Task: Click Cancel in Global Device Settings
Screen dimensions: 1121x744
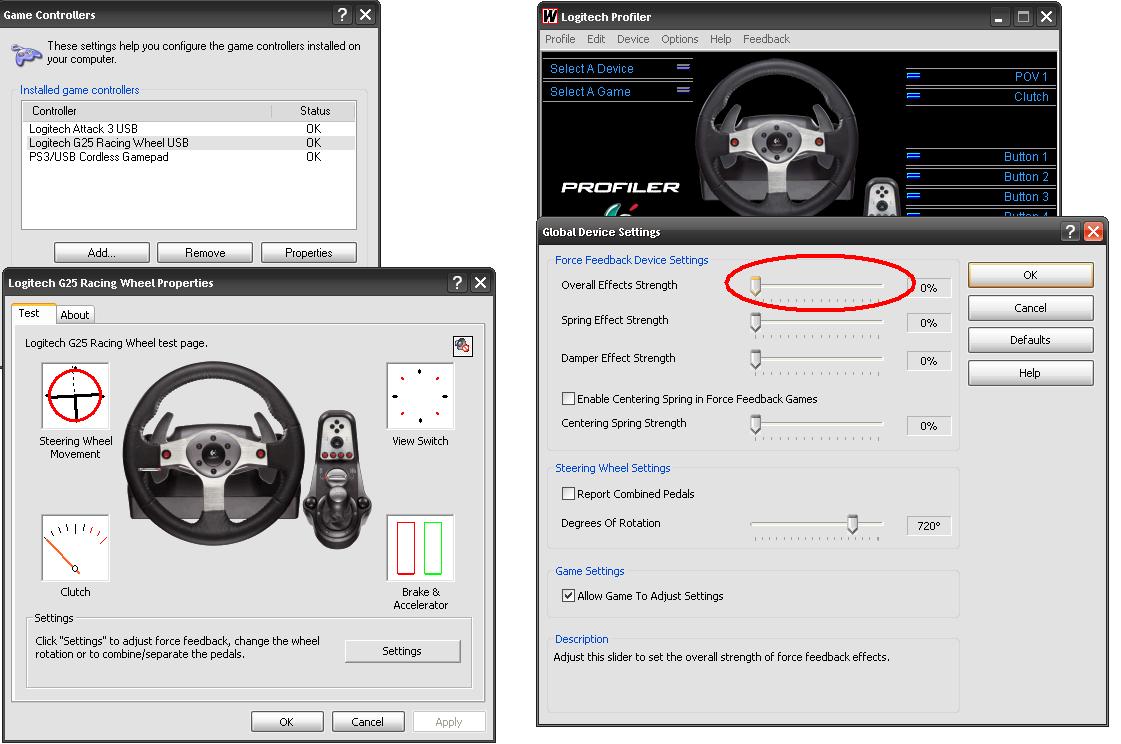Action: pos(1030,308)
